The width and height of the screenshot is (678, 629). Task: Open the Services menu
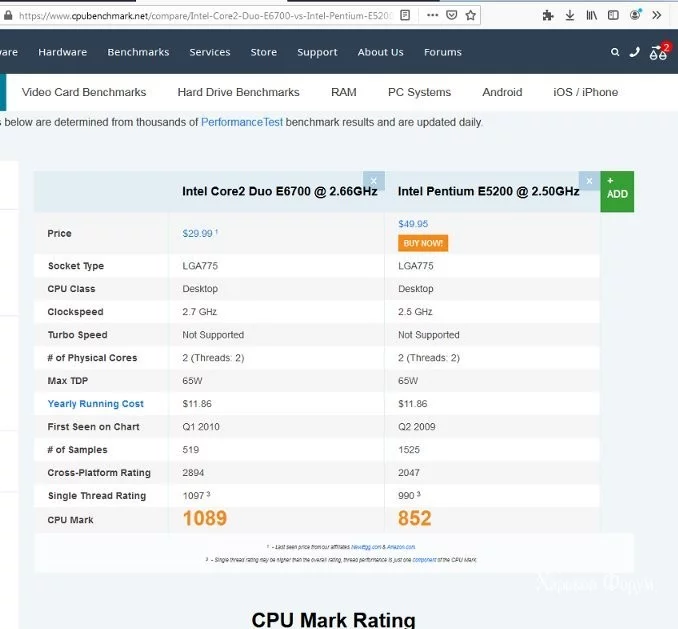click(x=210, y=52)
